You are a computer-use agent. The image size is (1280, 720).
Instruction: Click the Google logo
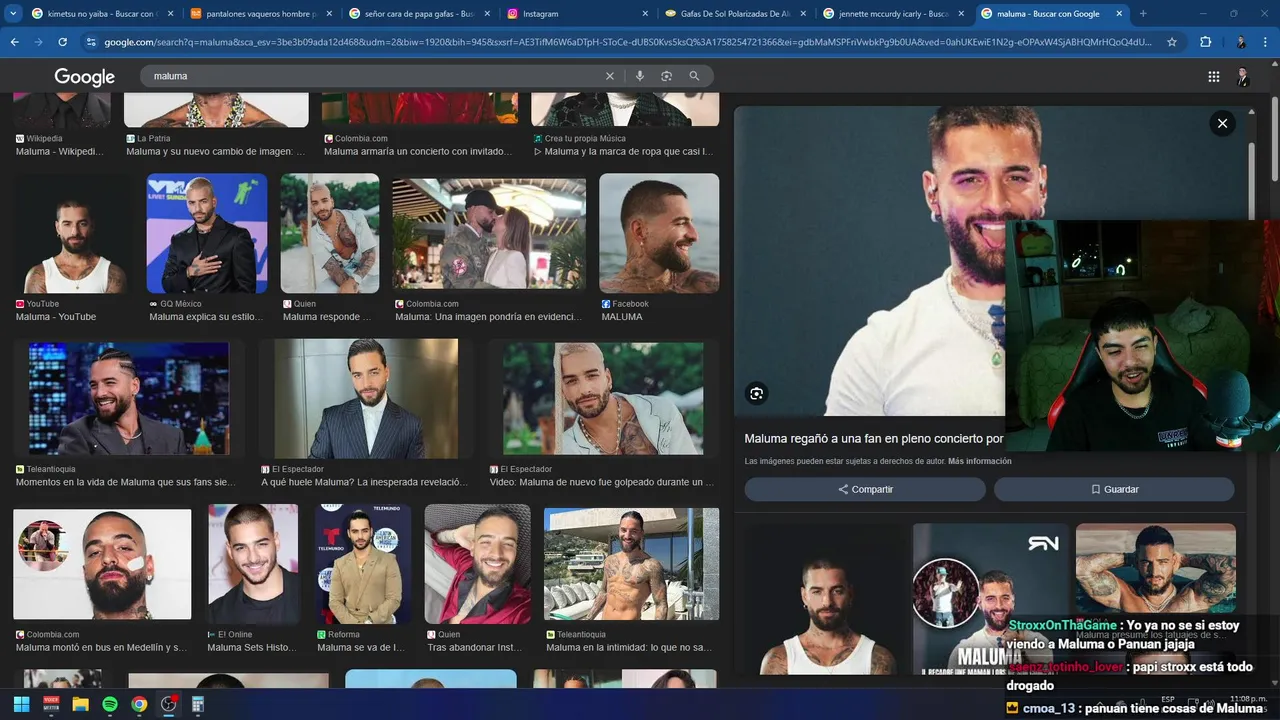(x=84, y=77)
